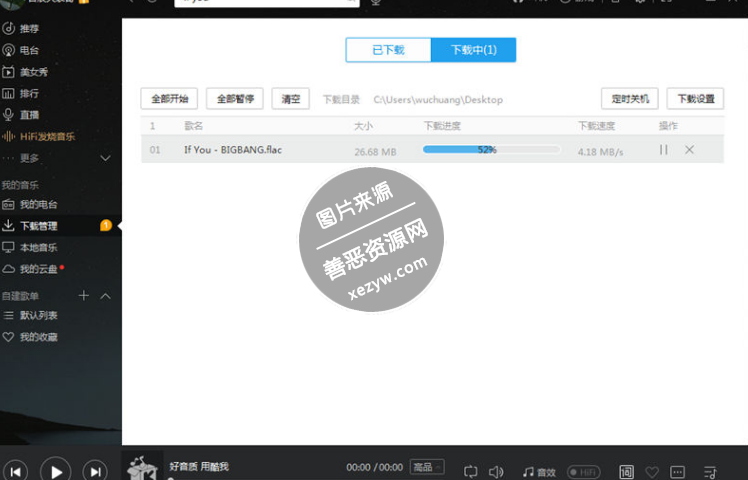Screen dimensions: 748x480
Task: Click the 全部暂停 button
Action: (235, 99)
